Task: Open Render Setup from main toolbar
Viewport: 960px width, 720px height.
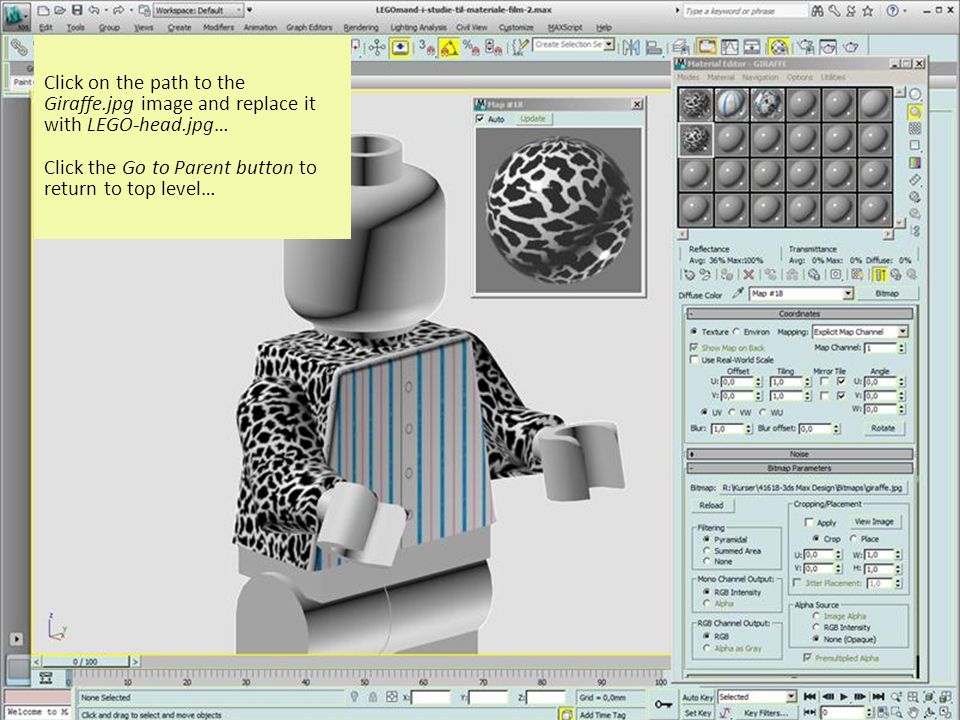Action: pos(806,47)
